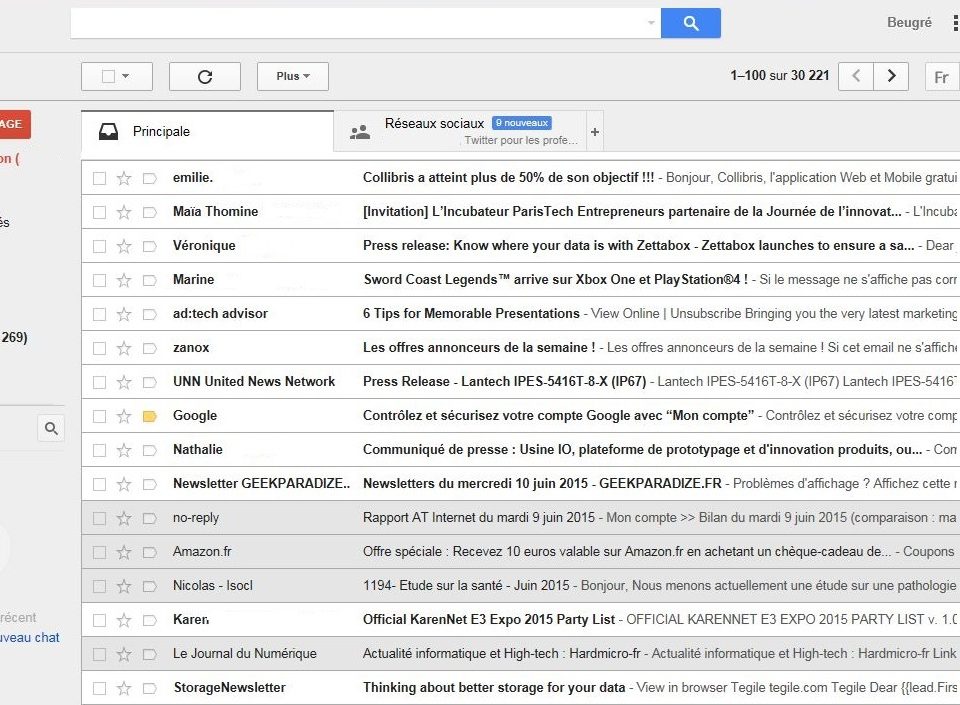
Task: Open the Communiqué de presse Usine IO email
Action: click(x=519, y=450)
